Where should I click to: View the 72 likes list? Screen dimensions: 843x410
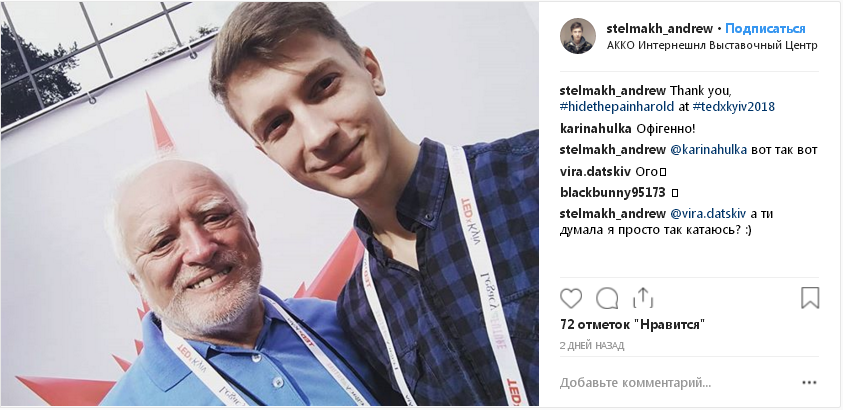(x=632, y=325)
